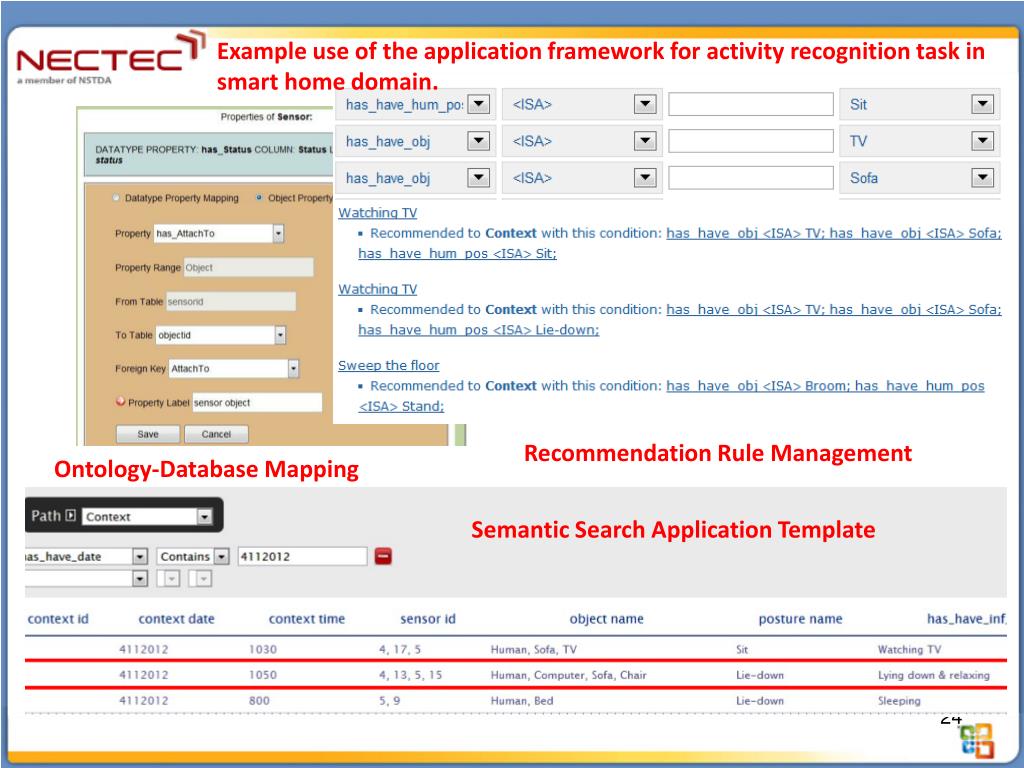Click the Property Range Object field
The image size is (1024, 768).
click(x=248, y=267)
